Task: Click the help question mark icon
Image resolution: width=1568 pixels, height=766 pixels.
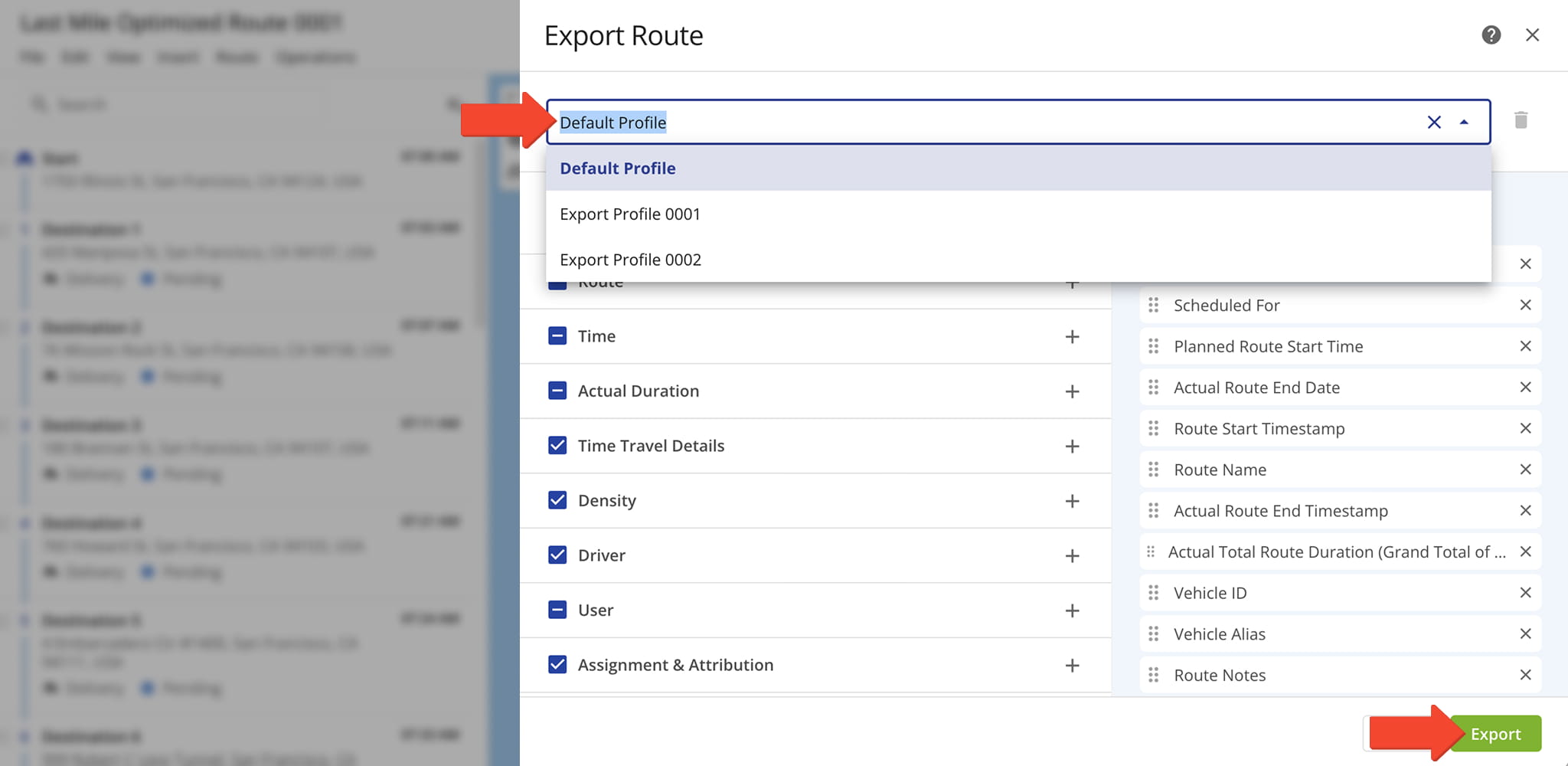Action: tap(1491, 35)
